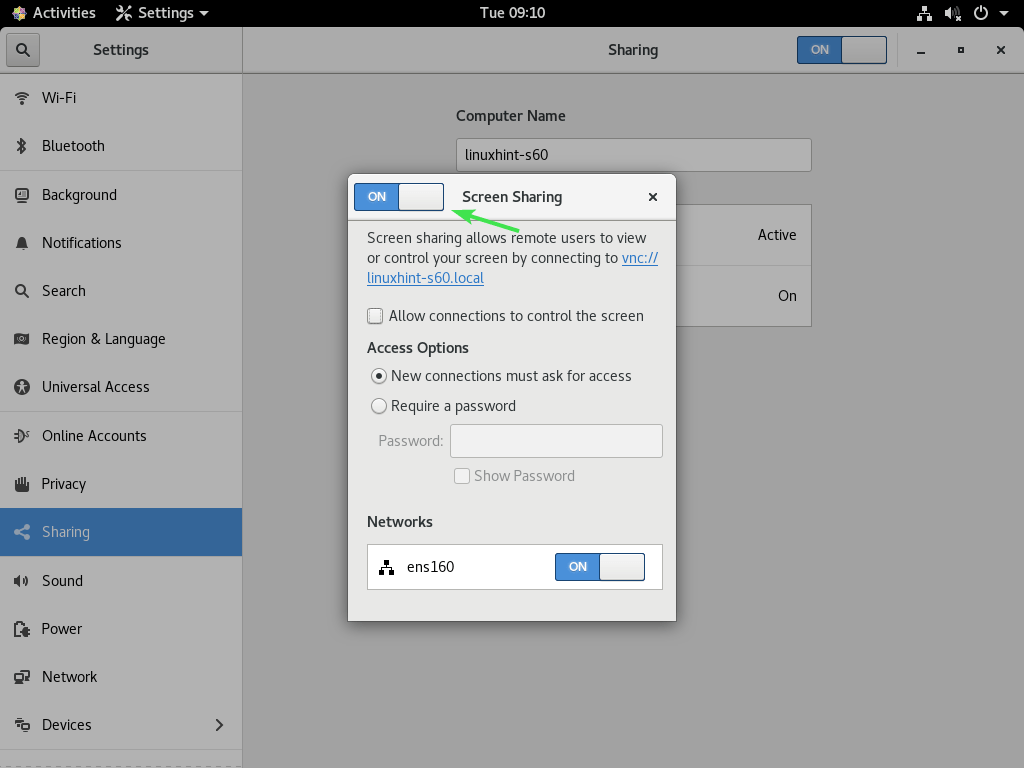The width and height of the screenshot is (1024, 768).
Task: Click inside the Password input field
Action: 556,440
